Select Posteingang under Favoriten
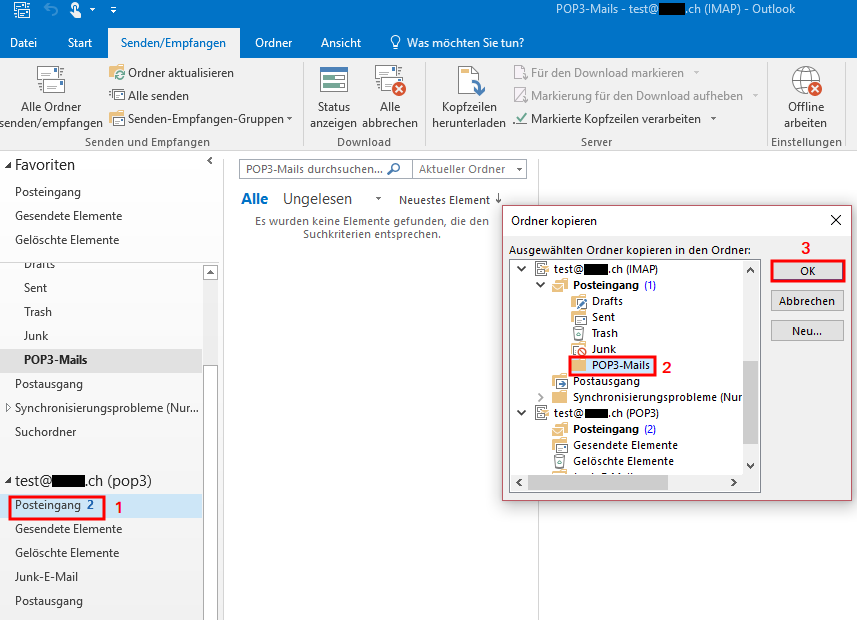Viewport: 857px width, 620px height. click(48, 192)
